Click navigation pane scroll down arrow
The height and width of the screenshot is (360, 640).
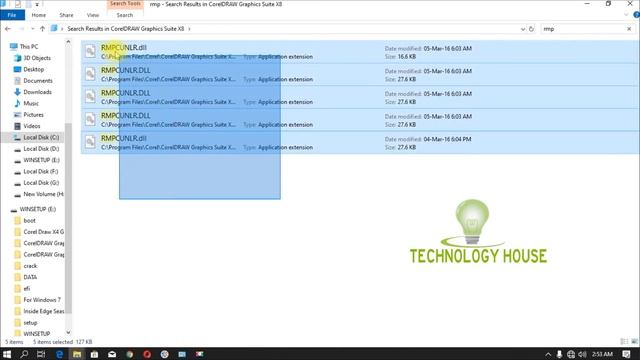68,332
